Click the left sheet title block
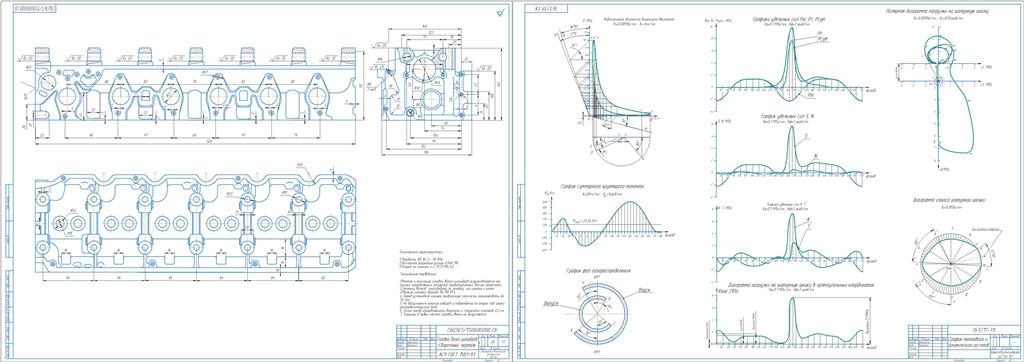Screen dimensions: 1024x362 (449, 341)
